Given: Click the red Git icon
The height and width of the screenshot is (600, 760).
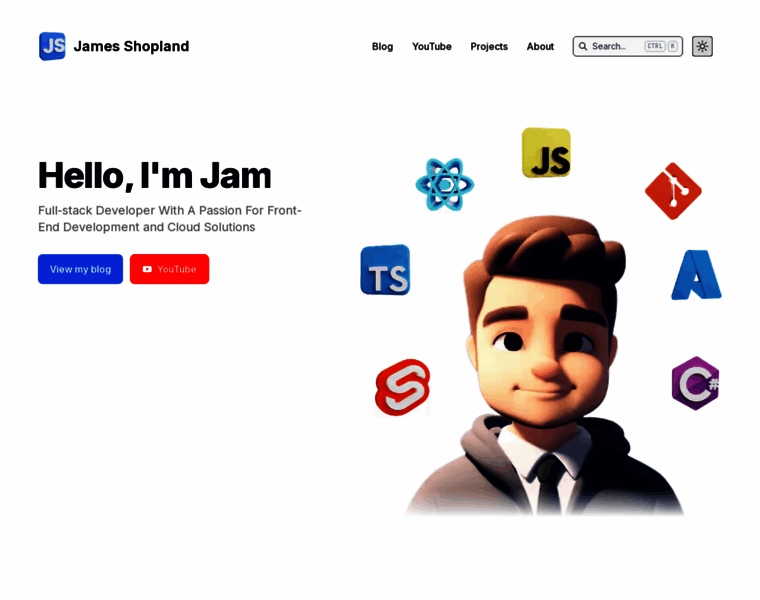Looking at the screenshot, I should pos(673,191).
